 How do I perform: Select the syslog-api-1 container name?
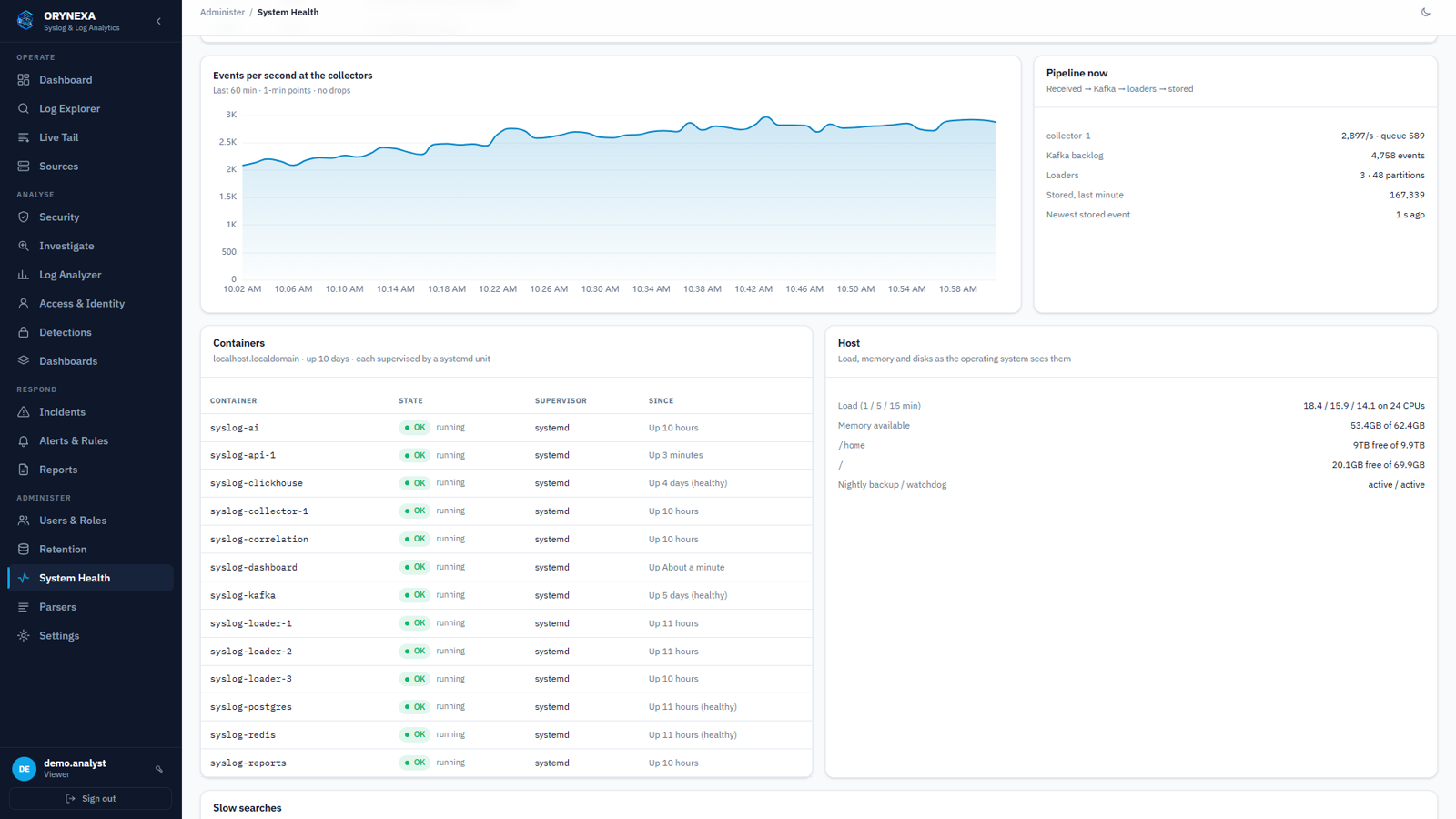pyautogui.click(x=243, y=455)
